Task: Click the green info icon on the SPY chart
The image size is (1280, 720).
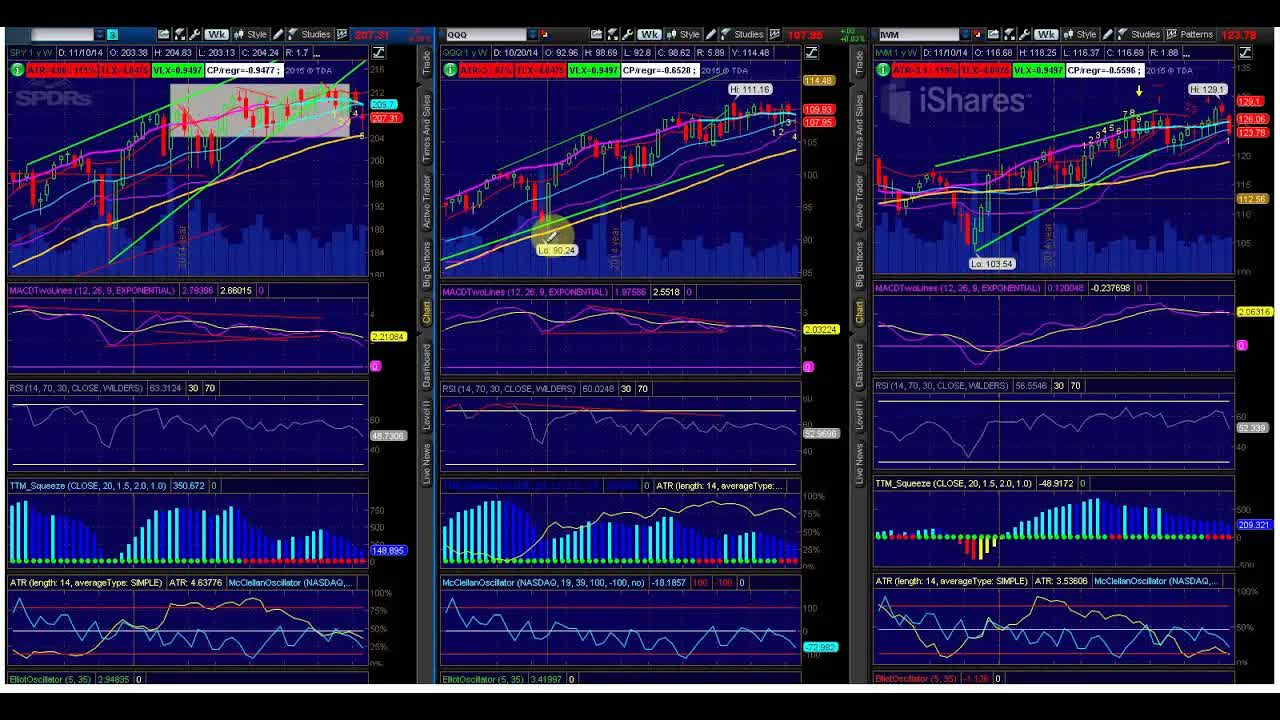Action: [17, 69]
